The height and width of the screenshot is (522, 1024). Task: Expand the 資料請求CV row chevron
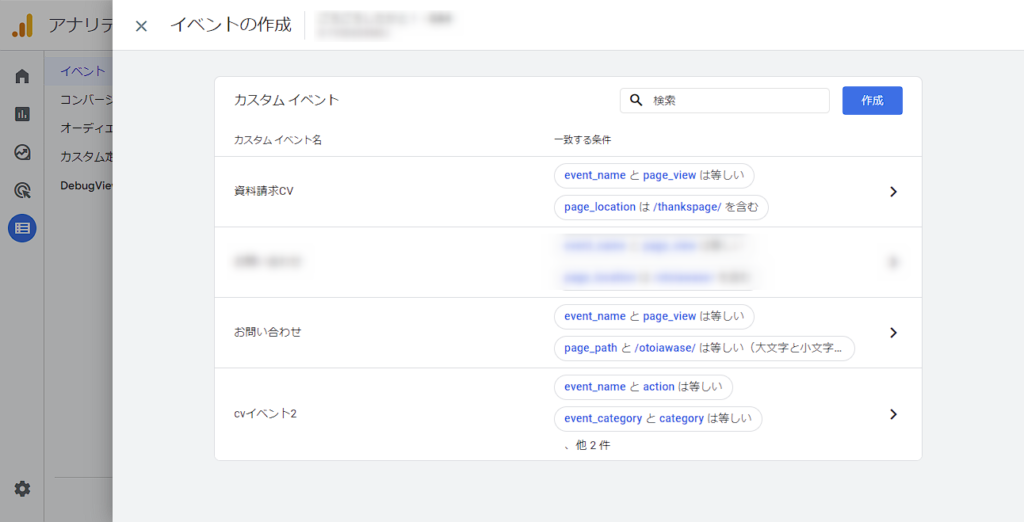click(893, 192)
